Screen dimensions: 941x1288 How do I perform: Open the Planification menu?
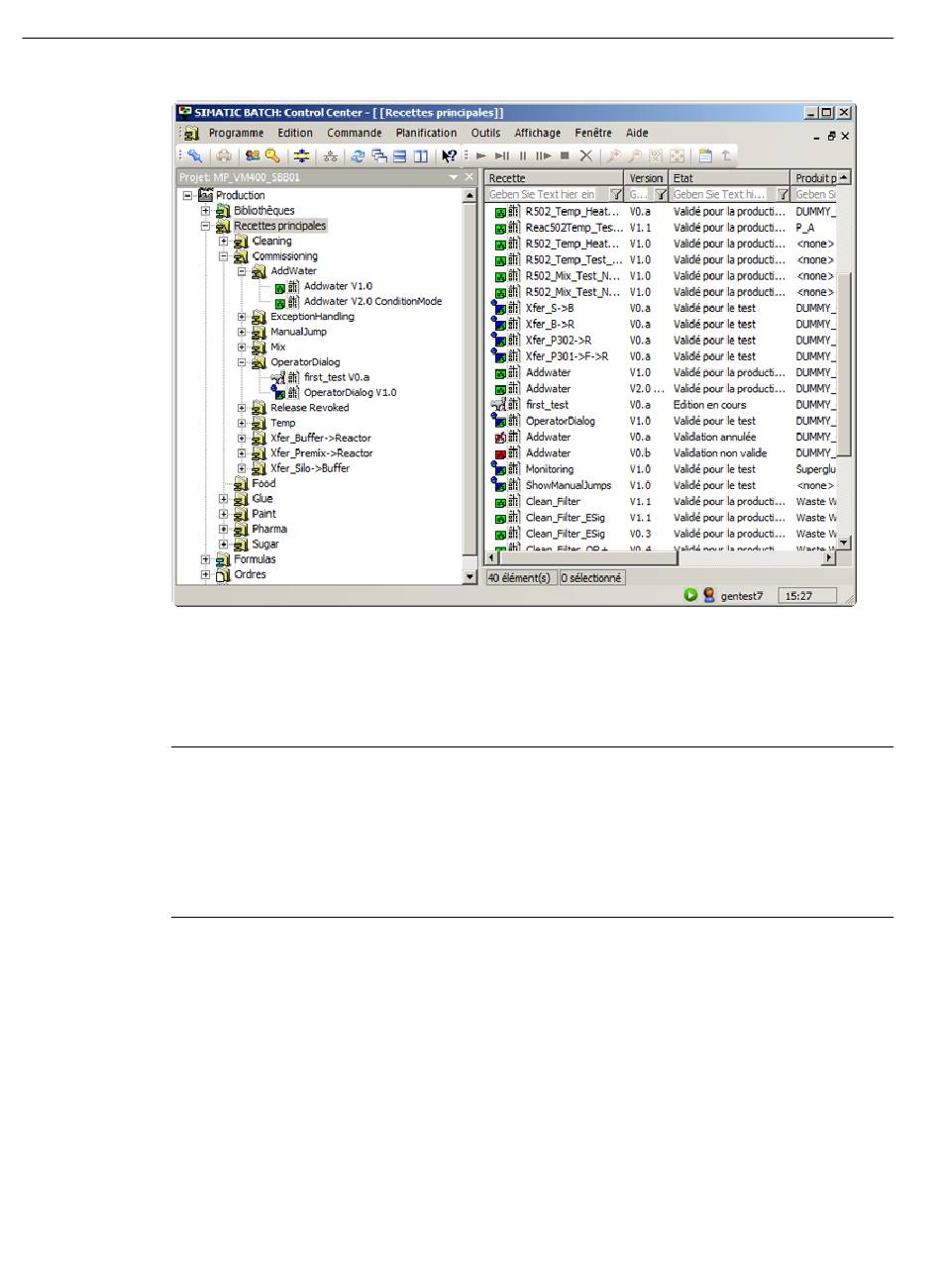tap(426, 133)
